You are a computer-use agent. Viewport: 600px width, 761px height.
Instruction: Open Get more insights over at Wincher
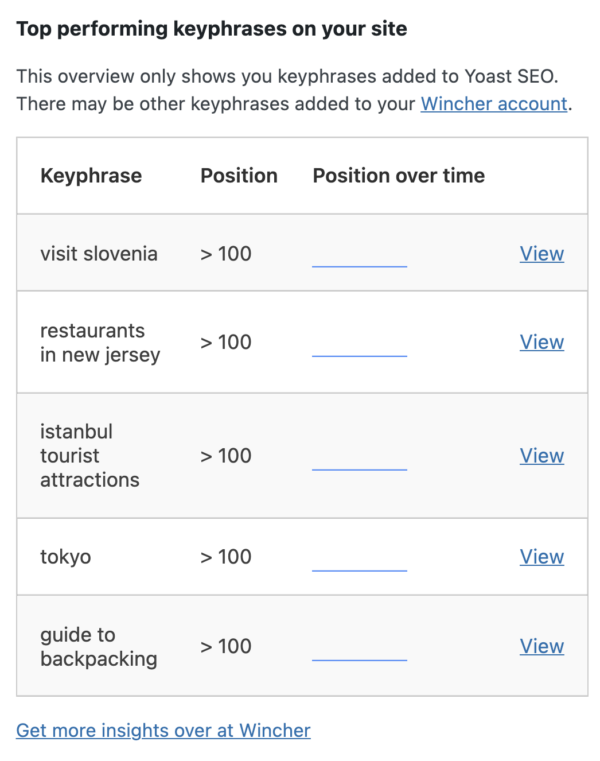[x=163, y=730]
